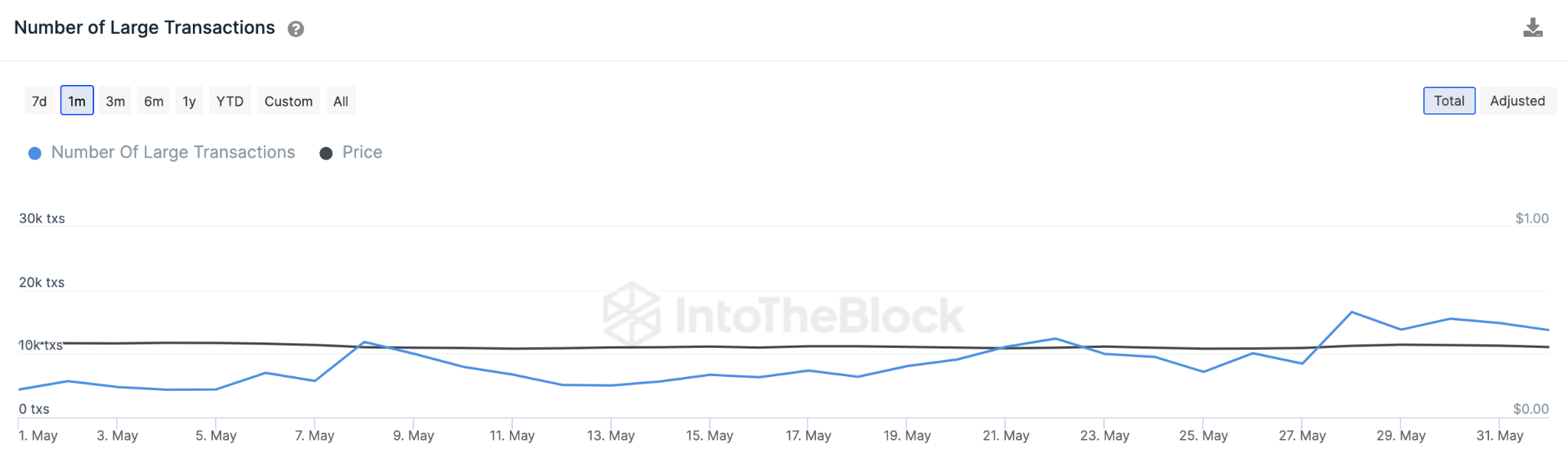Viewport: 1568px width, 462px height.
Task: Switch to Total view
Action: [x=1449, y=101]
